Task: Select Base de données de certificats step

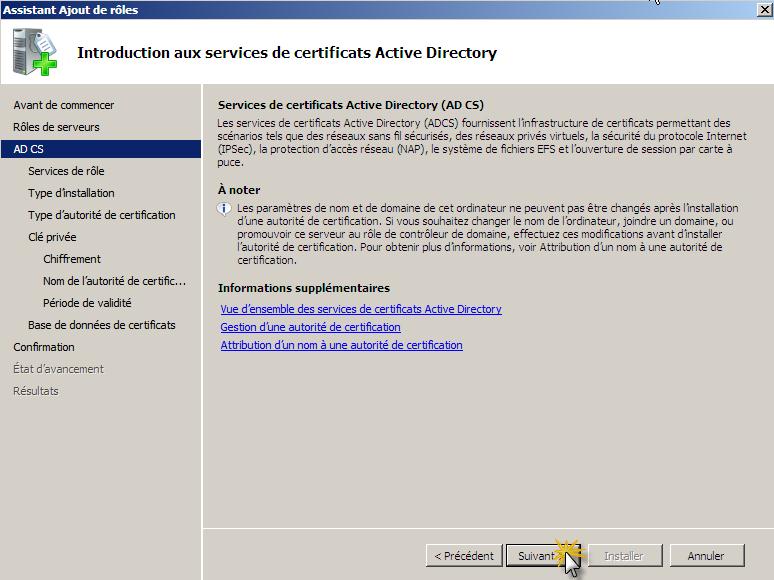Action: [x=102, y=325]
